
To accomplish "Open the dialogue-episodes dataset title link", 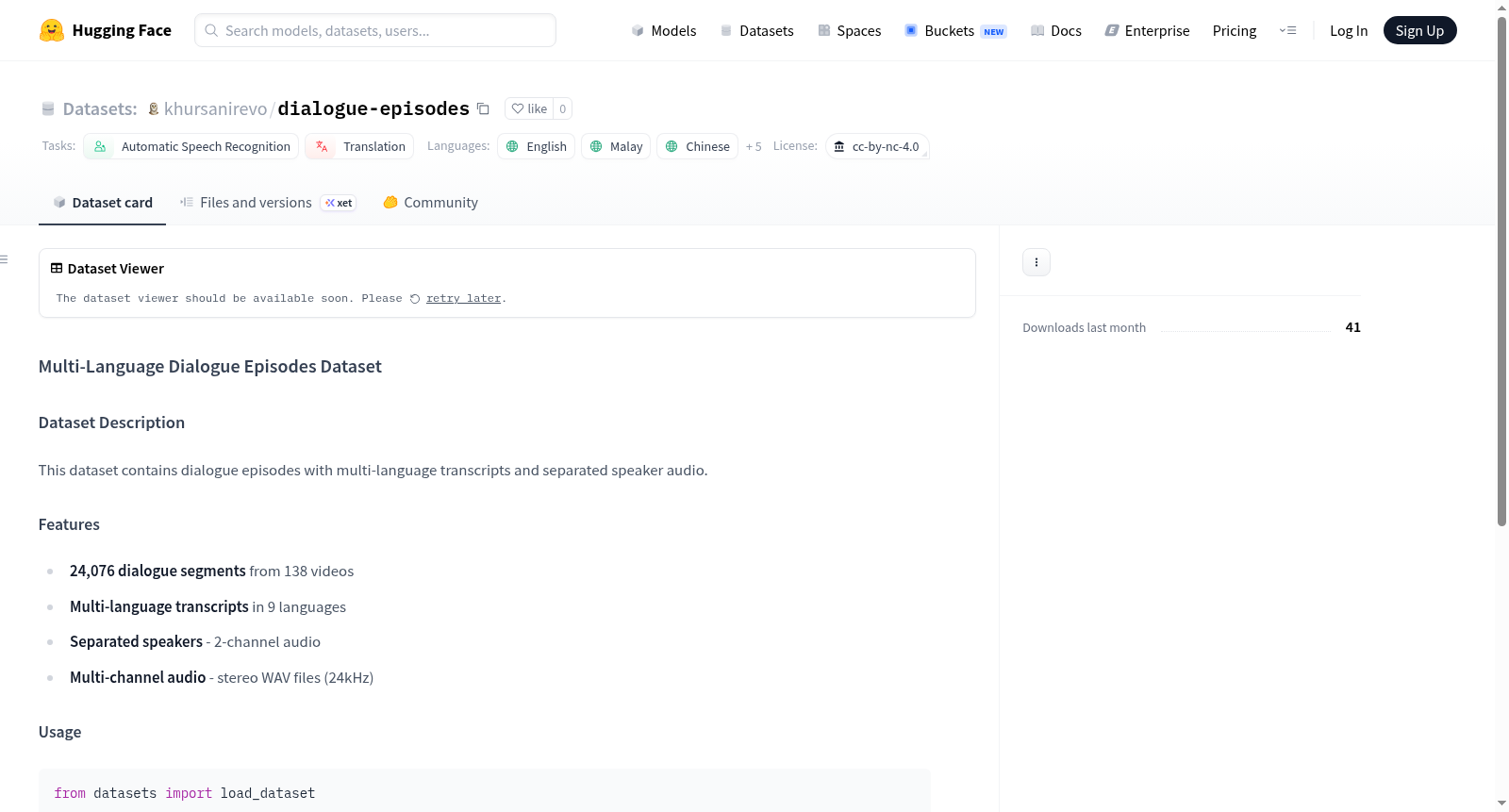I will click(373, 108).
